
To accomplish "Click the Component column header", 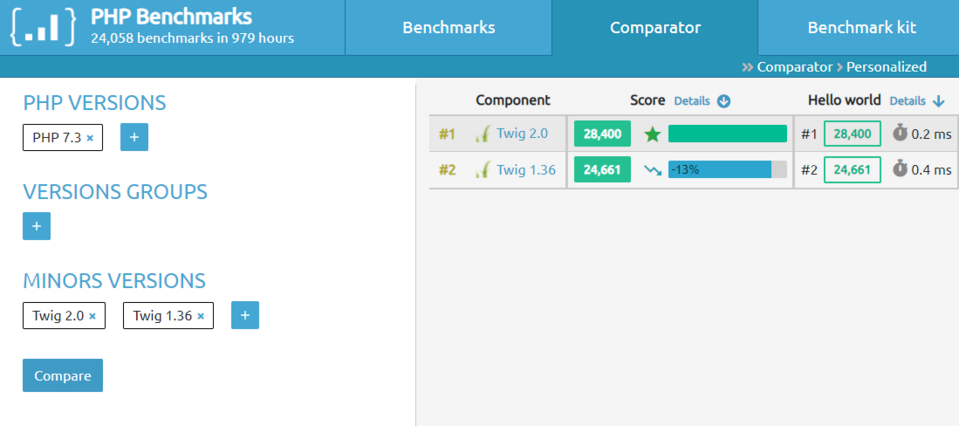I will coord(513,100).
